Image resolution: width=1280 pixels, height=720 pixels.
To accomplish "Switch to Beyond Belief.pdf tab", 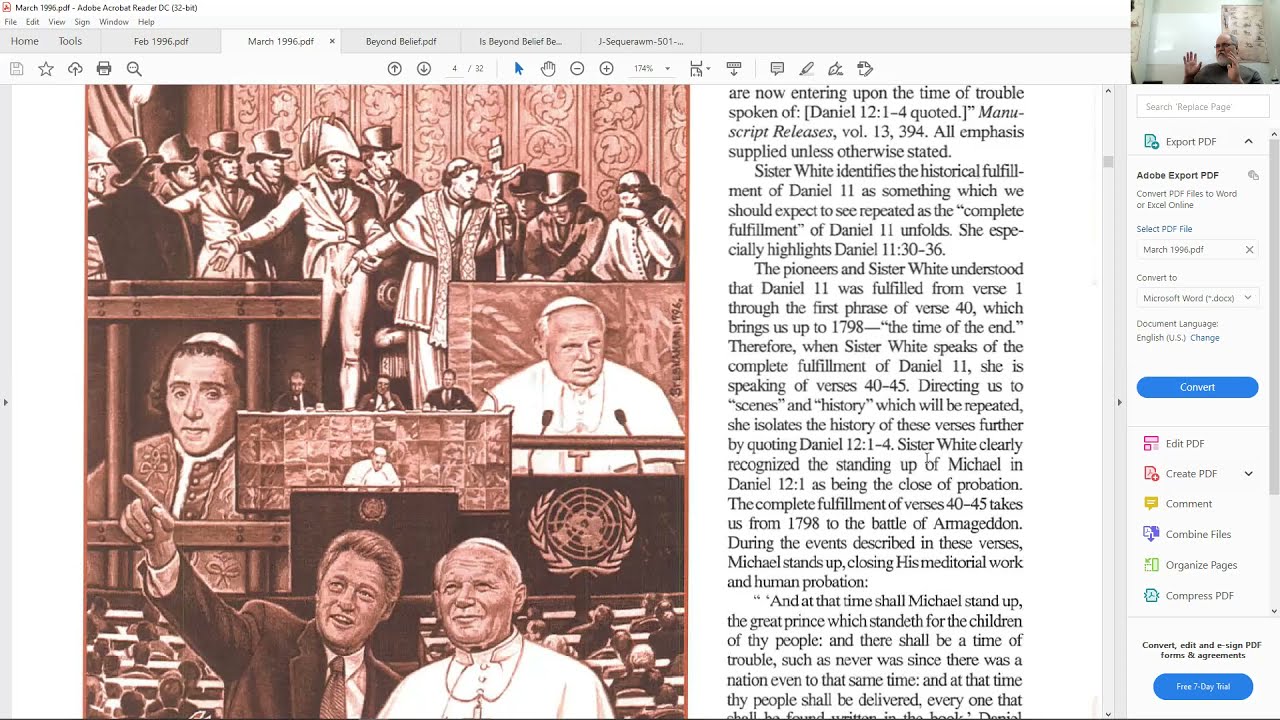I will point(401,42).
